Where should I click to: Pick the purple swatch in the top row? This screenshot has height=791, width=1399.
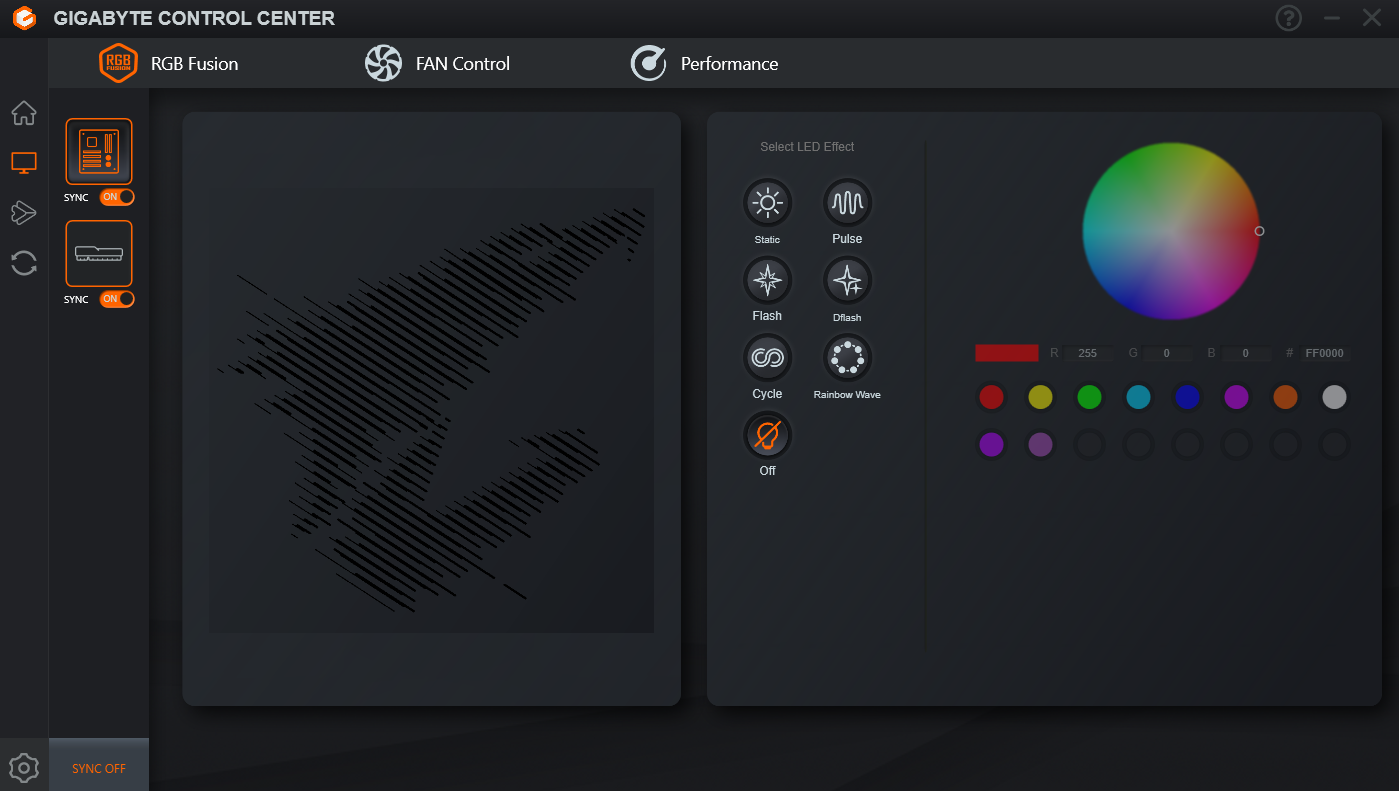click(1236, 397)
